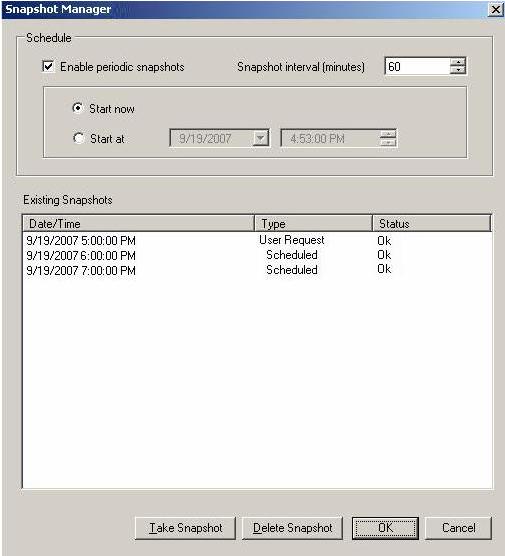Select the 5:00:00 PM User Request snapshot
The height and width of the screenshot is (556, 505).
[257, 240]
